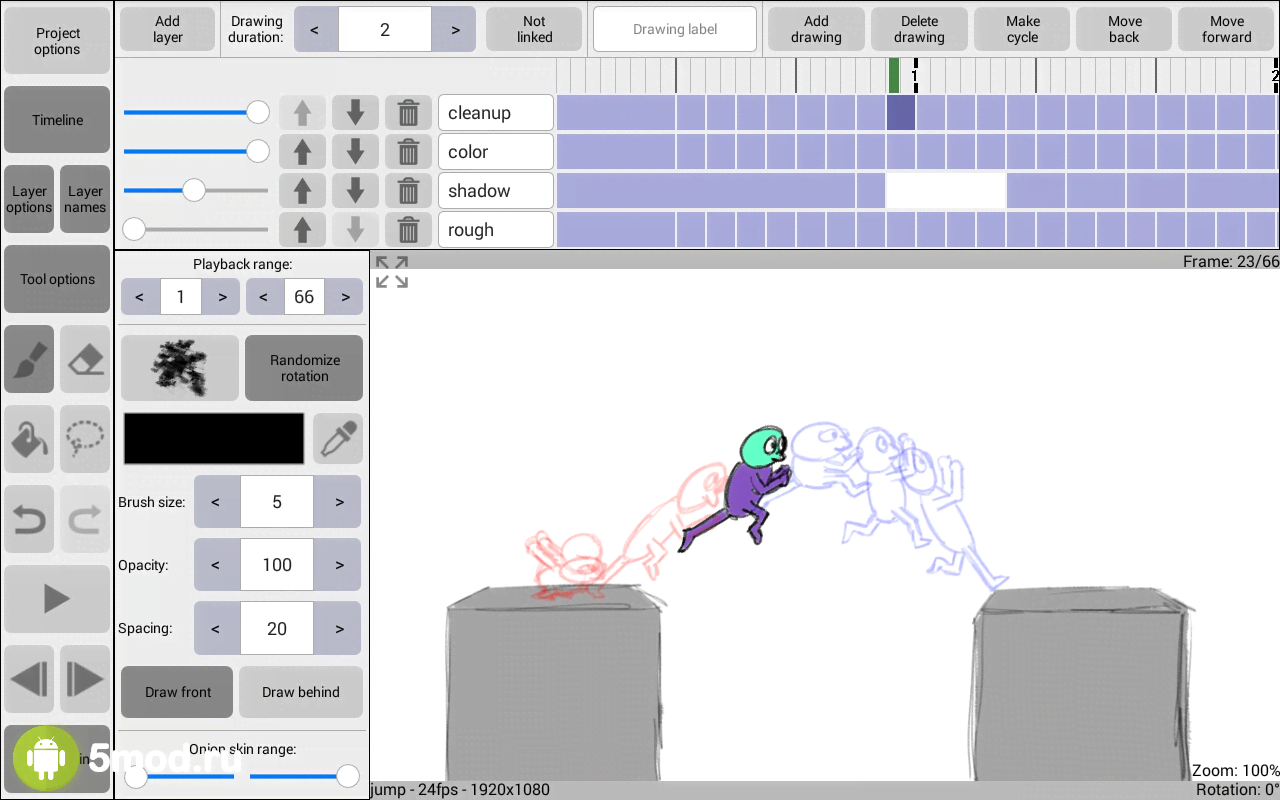The image size is (1280, 800).
Task: Open the black brush color swatch
Action: pos(214,439)
